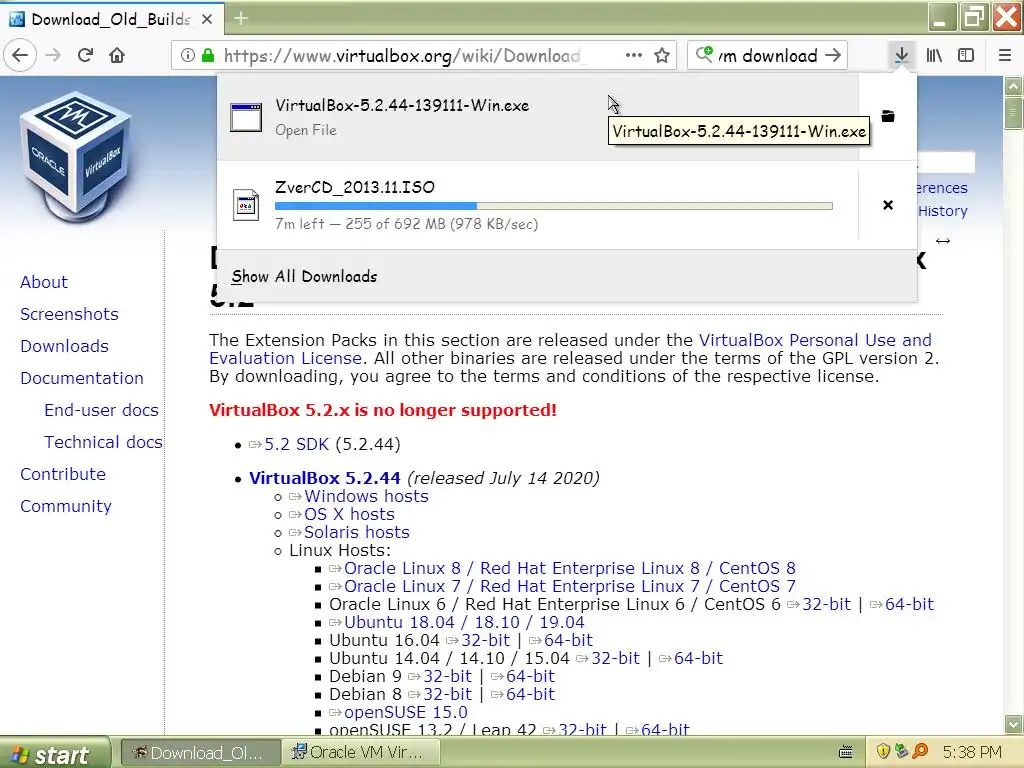The height and width of the screenshot is (768, 1024).
Task: Click the taskbar clock showing 5:38 PM
Action: [972, 752]
